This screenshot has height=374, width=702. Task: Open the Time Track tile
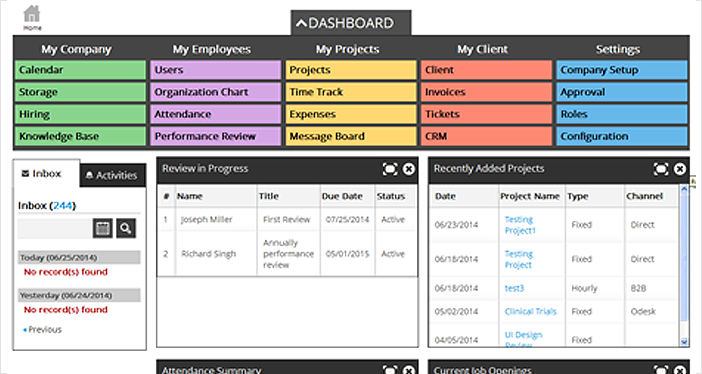(x=351, y=92)
